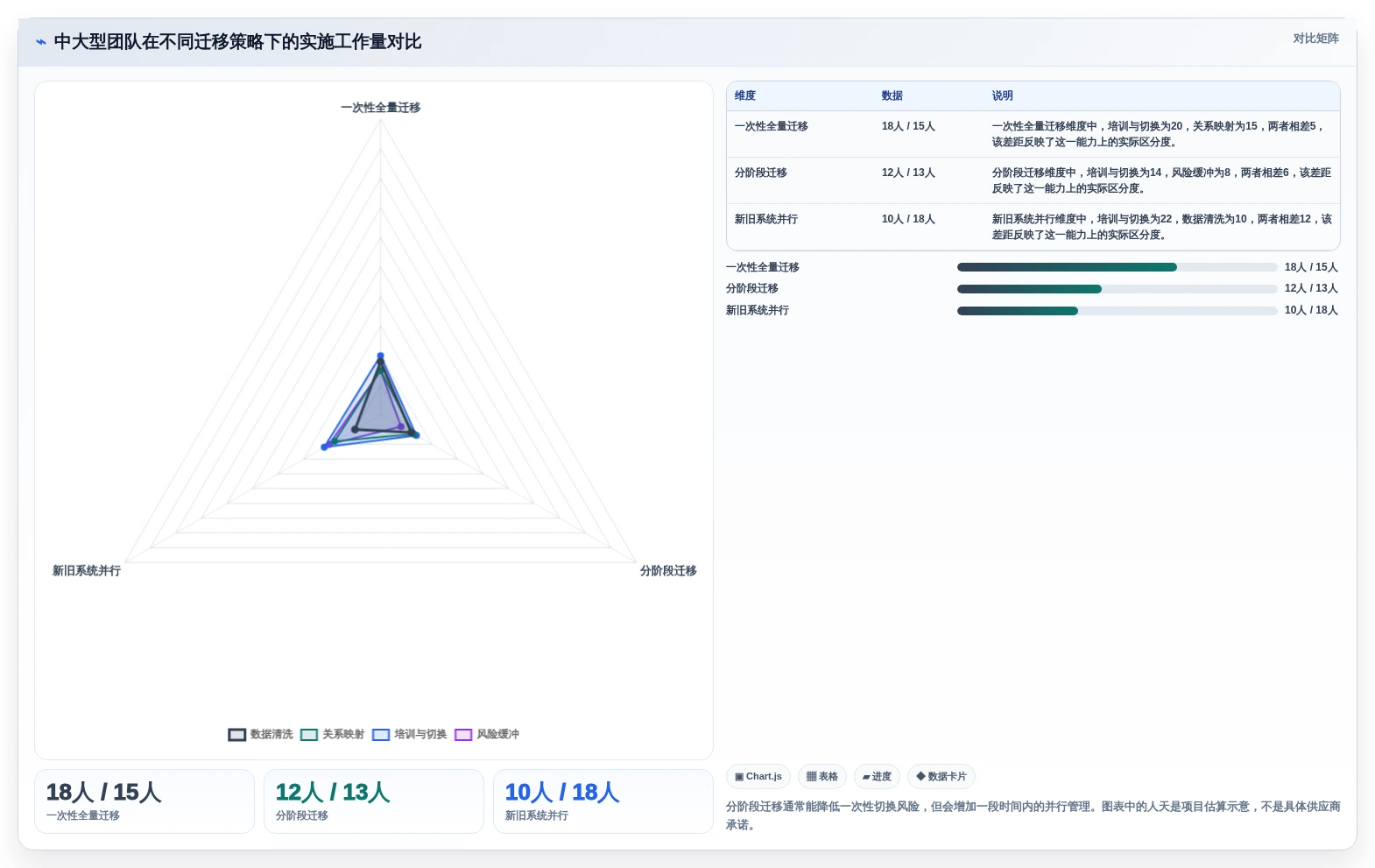
Task: Click the description text for 一次性全量迁移 row
Action: click(1159, 134)
